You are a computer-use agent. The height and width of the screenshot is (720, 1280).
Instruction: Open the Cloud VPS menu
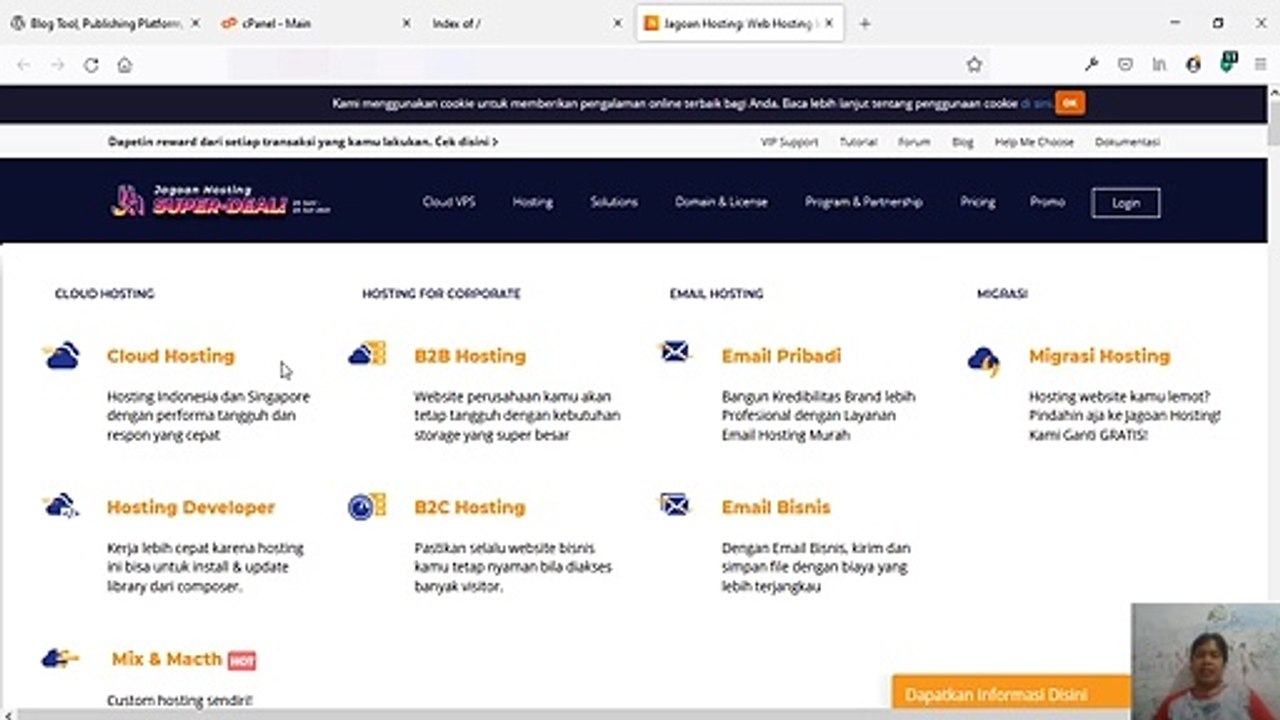(x=449, y=202)
